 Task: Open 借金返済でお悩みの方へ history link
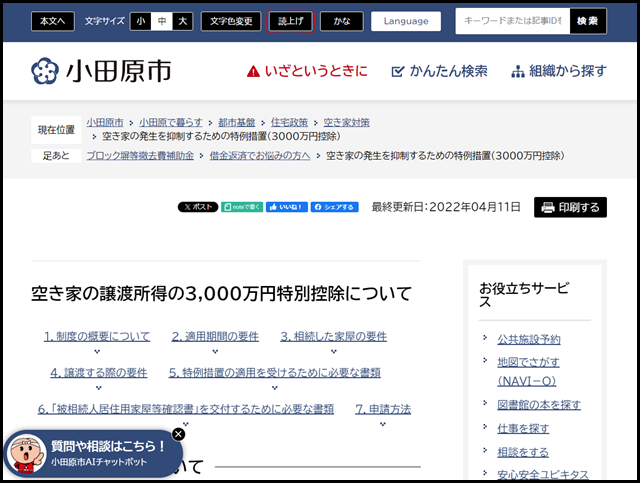260,156
